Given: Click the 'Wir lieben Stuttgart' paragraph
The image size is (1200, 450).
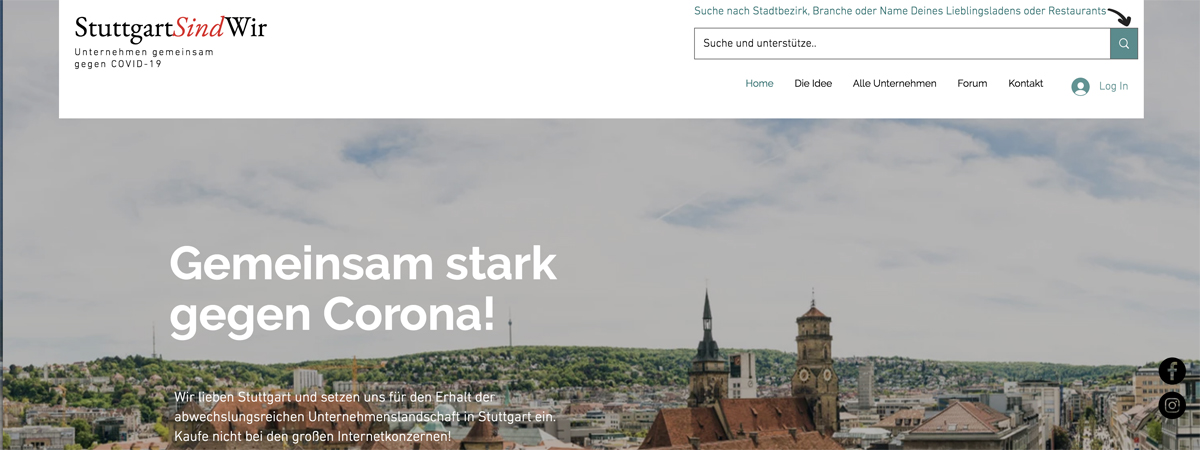Looking at the screenshot, I should (364, 417).
